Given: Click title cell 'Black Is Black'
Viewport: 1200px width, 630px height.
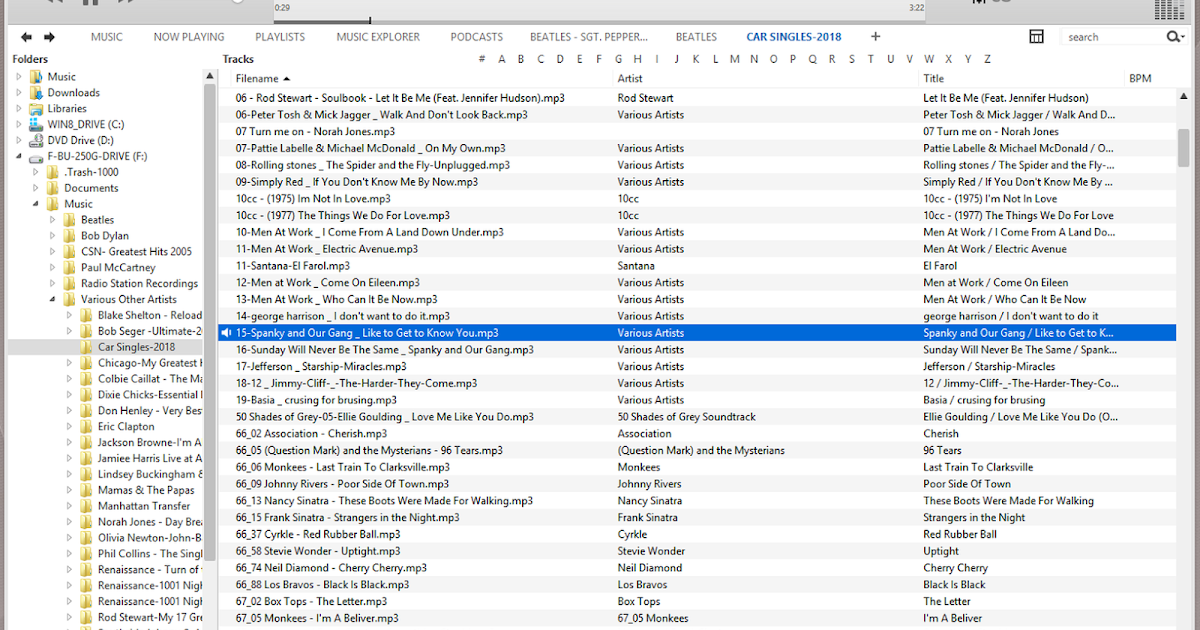Looking at the screenshot, I should pyautogui.click(x=954, y=585).
